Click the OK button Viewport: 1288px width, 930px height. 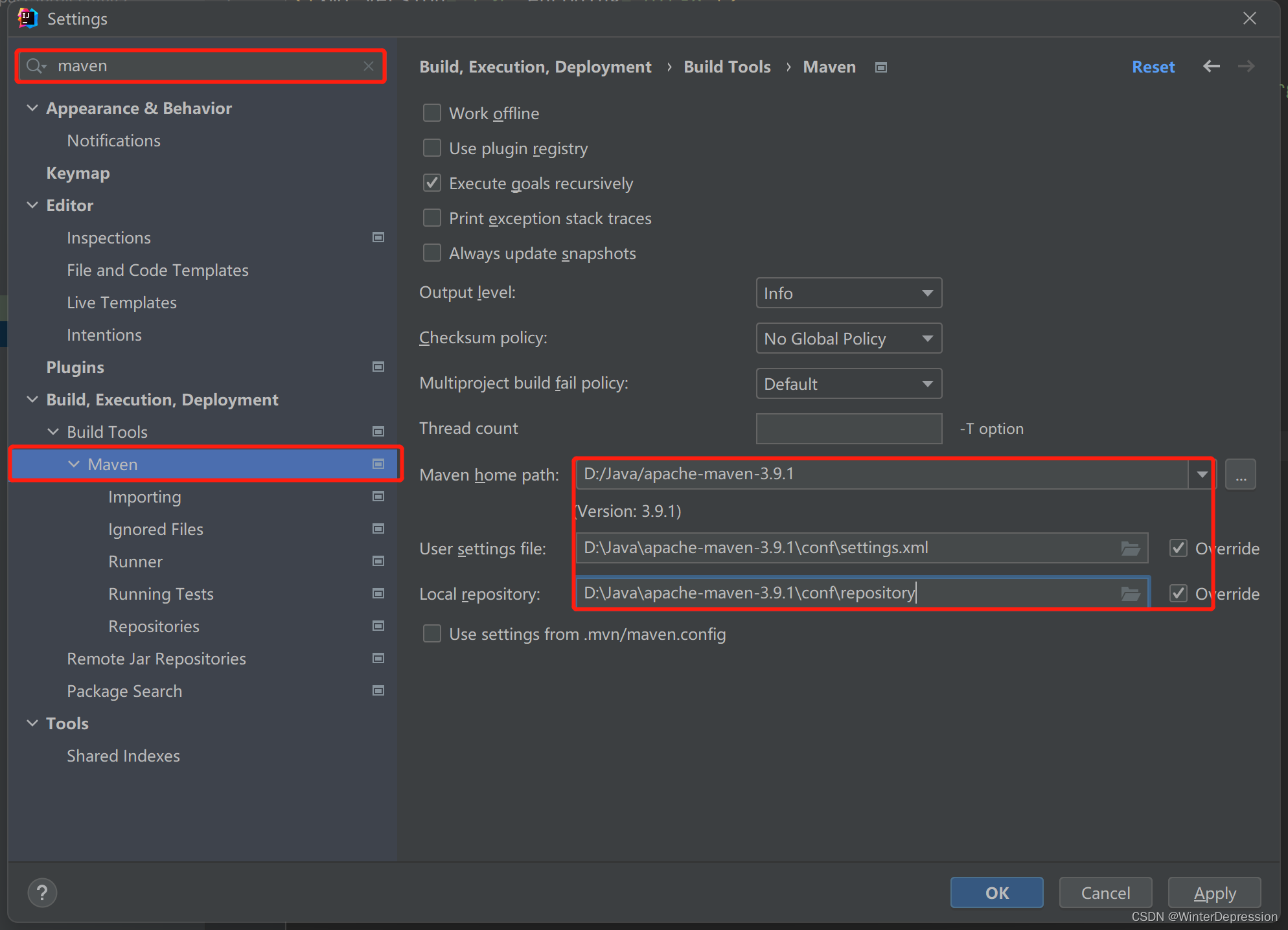pyautogui.click(x=997, y=893)
